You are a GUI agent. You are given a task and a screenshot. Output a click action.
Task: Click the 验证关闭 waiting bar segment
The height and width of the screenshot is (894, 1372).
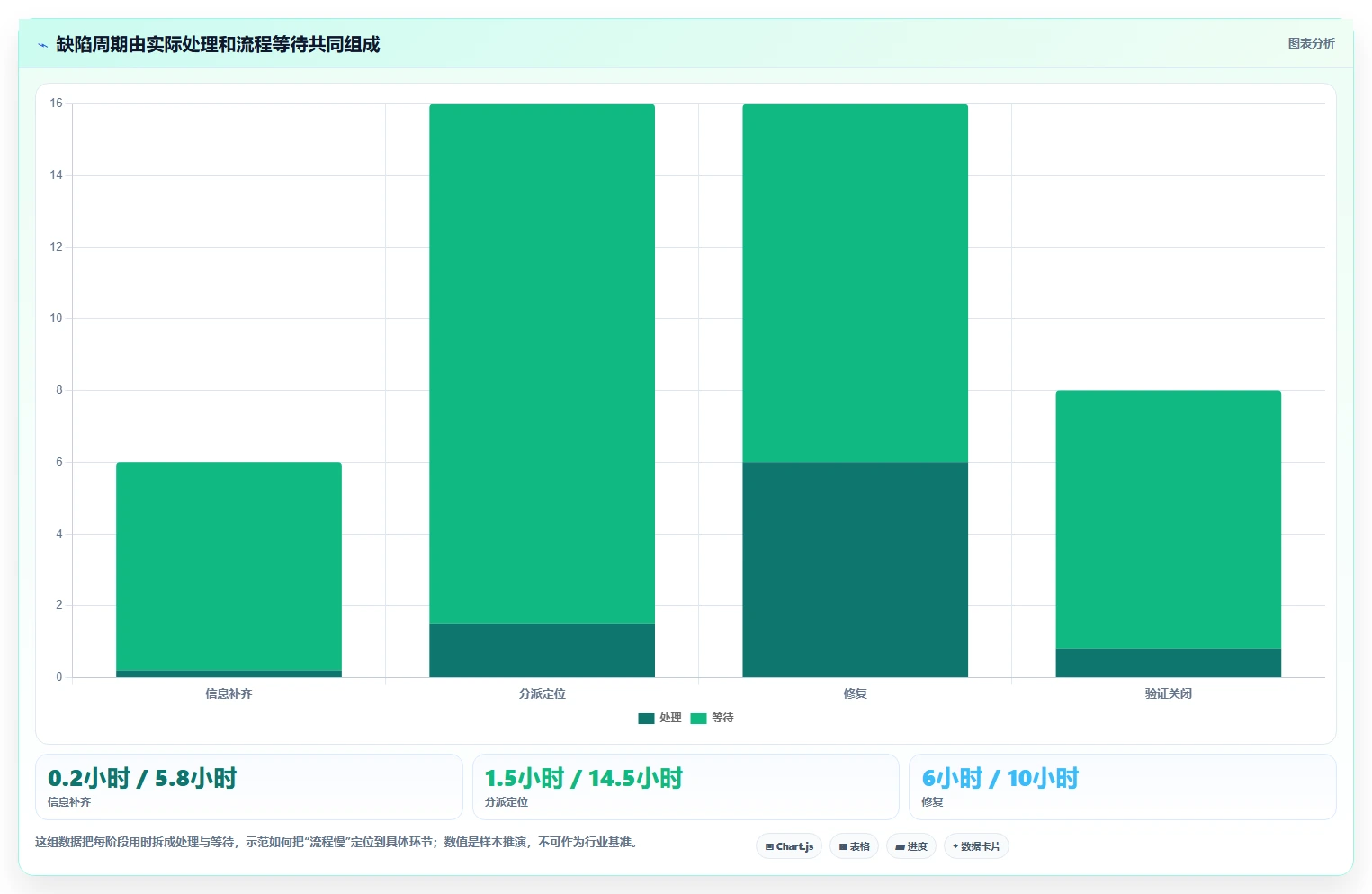click(1168, 519)
